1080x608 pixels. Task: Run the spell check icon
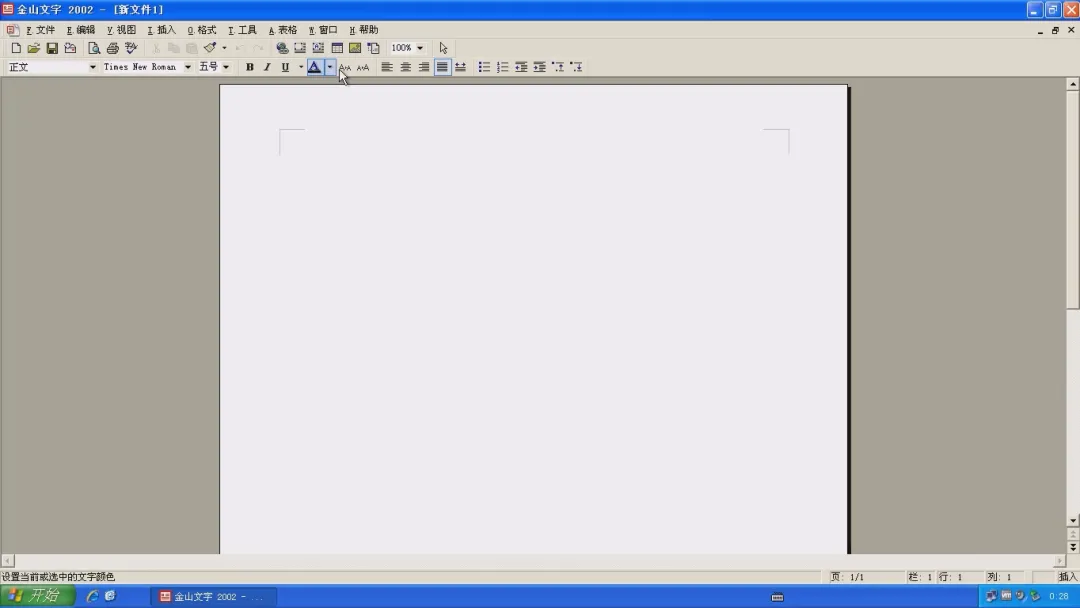click(x=131, y=48)
